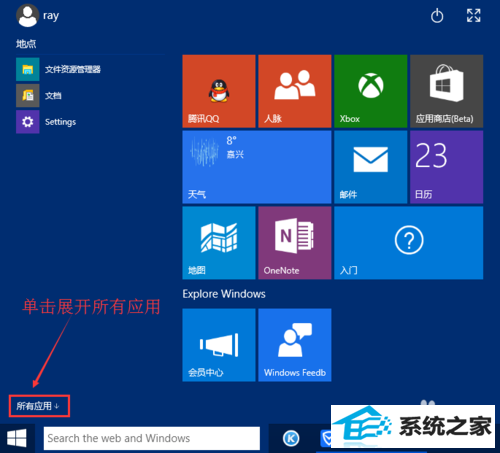The width and height of the screenshot is (500, 453).
Task: Open the Mail (邮件) tile
Action: pyautogui.click(x=371, y=167)
